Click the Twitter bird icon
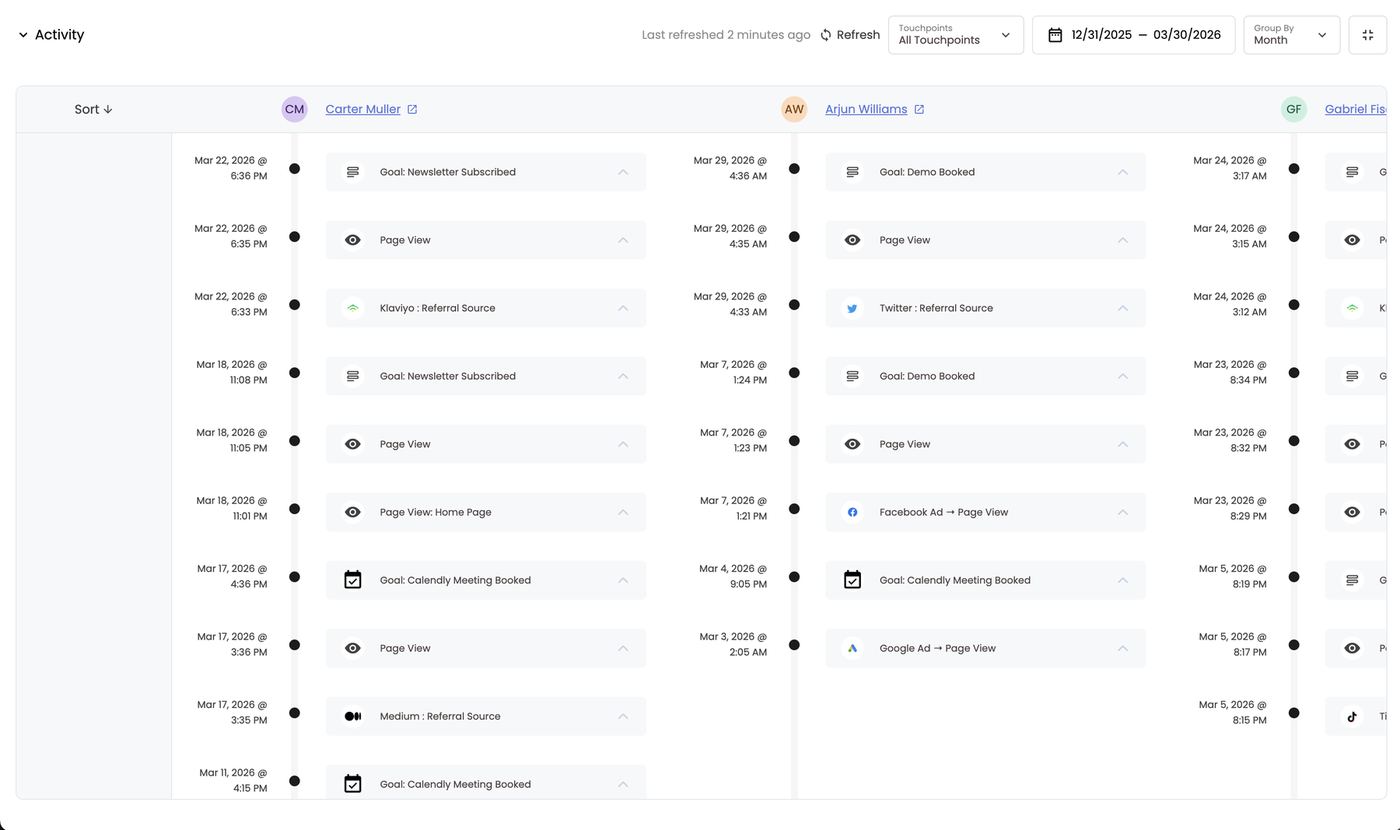 click(x=853, y=308)
